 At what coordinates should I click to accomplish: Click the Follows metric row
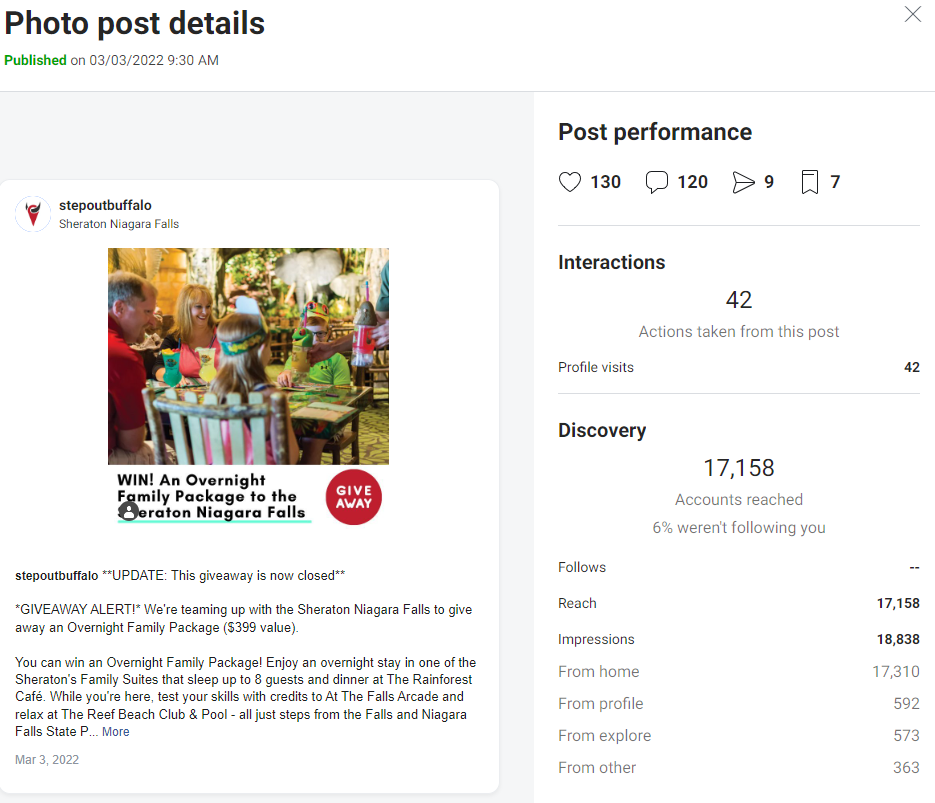pos(738,568)
